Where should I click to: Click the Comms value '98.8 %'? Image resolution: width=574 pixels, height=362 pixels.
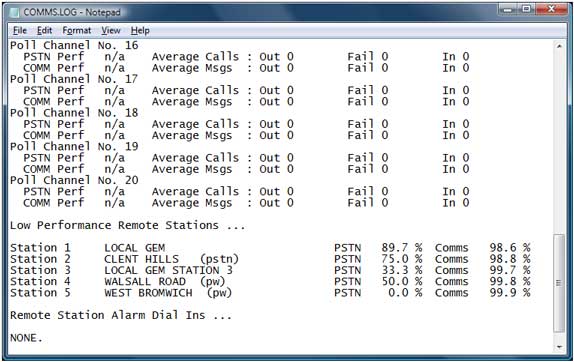tap(510, 259)
